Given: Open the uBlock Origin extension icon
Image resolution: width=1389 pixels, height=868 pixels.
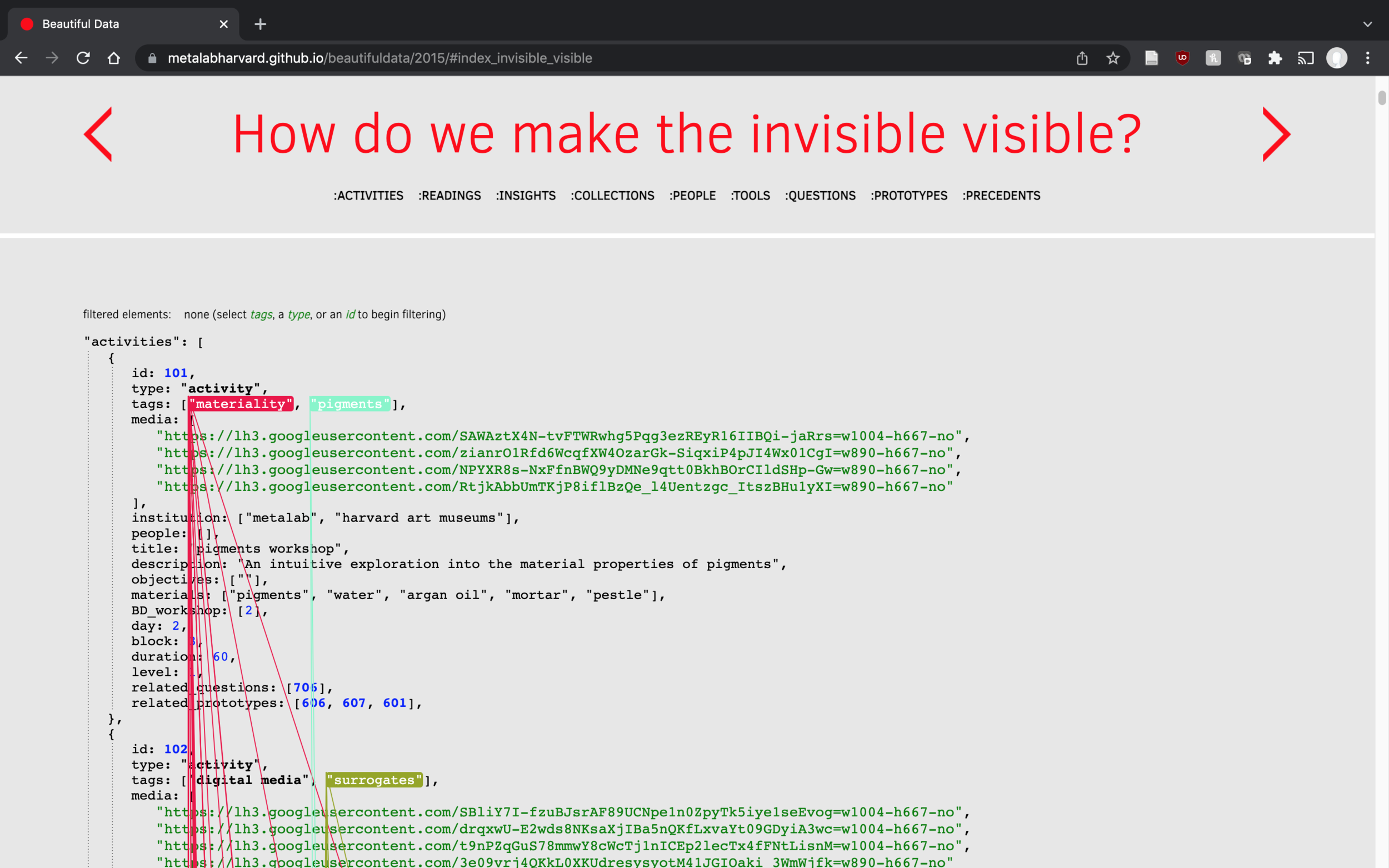Looking at the screenshot, I should click(x=1182, y=58).
